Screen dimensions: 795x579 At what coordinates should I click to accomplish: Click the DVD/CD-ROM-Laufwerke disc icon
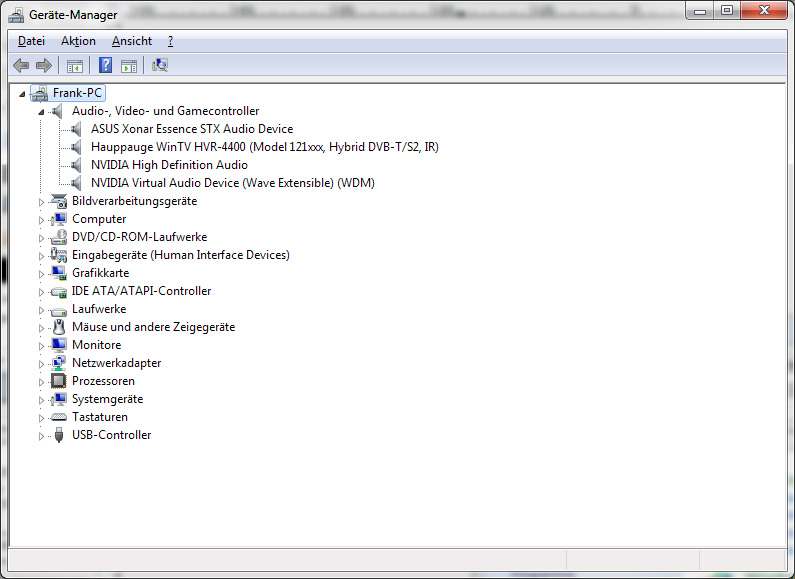coord(59,237)
